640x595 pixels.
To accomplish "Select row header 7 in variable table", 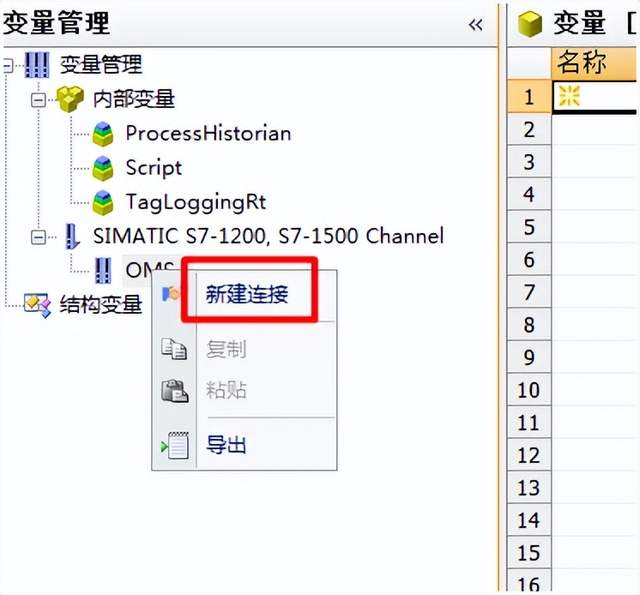I will tap(529, 292).
